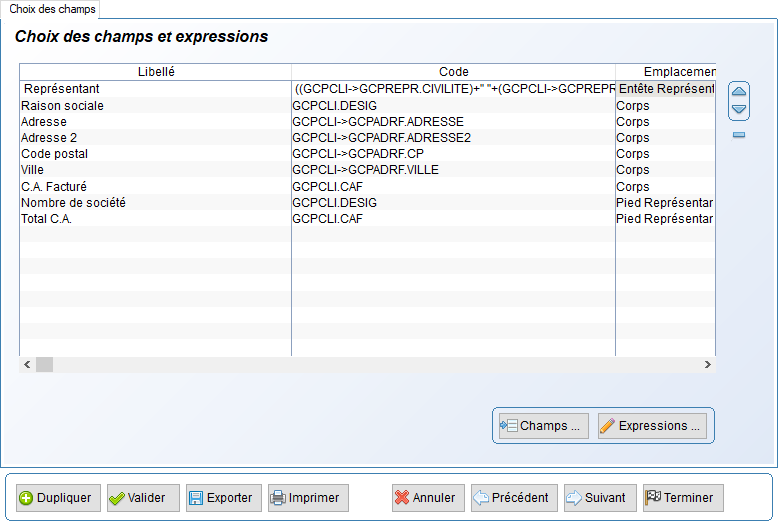
Task: Advance with the Suivant button
Action: tap(600, 498)
